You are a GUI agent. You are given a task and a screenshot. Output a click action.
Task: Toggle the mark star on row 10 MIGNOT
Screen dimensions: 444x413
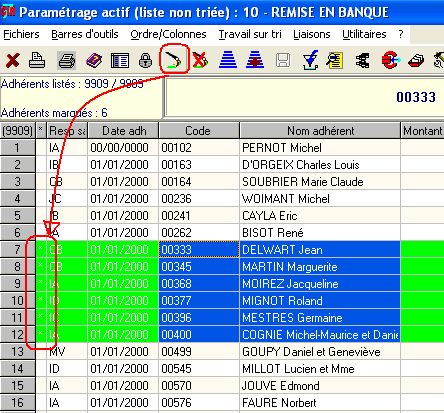pos(41,300)
